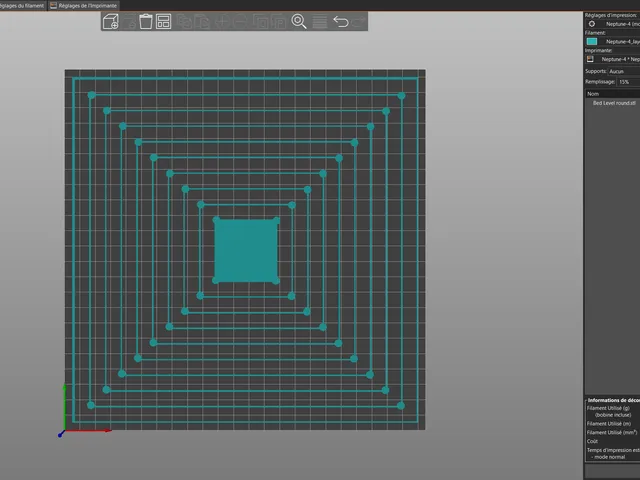
Task: Click the printer icon beside Neptune-4 preset
Action: click(x=590, y=59)
